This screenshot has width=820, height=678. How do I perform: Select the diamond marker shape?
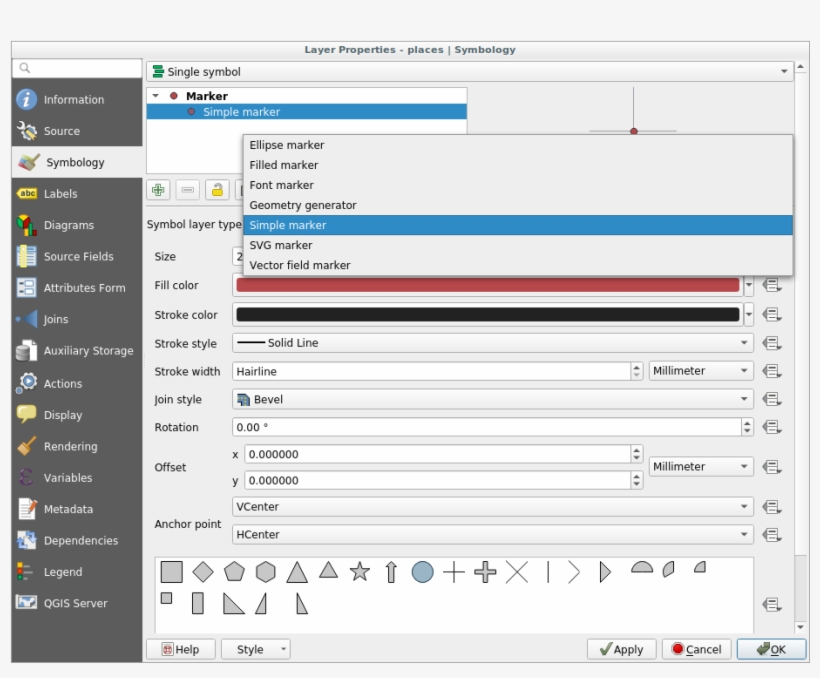click(204, 573)
